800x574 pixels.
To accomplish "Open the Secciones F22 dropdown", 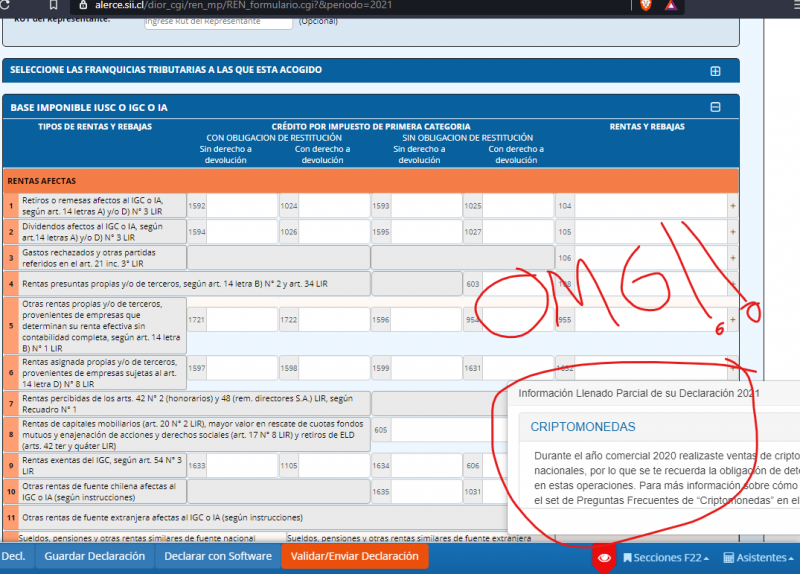I will click(666, 557).
